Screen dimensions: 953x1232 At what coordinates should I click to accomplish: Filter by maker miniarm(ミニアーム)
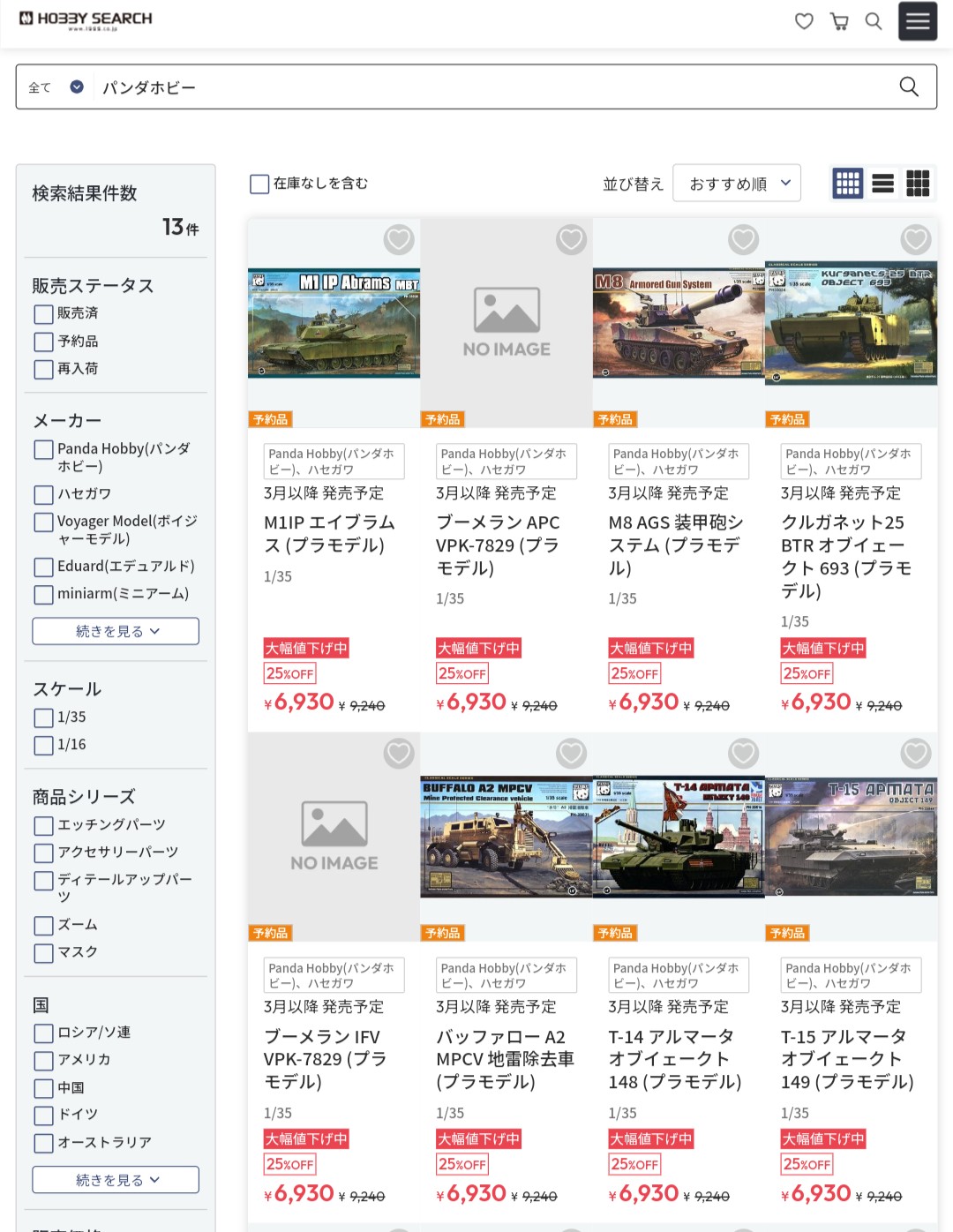tap(43, 594)
